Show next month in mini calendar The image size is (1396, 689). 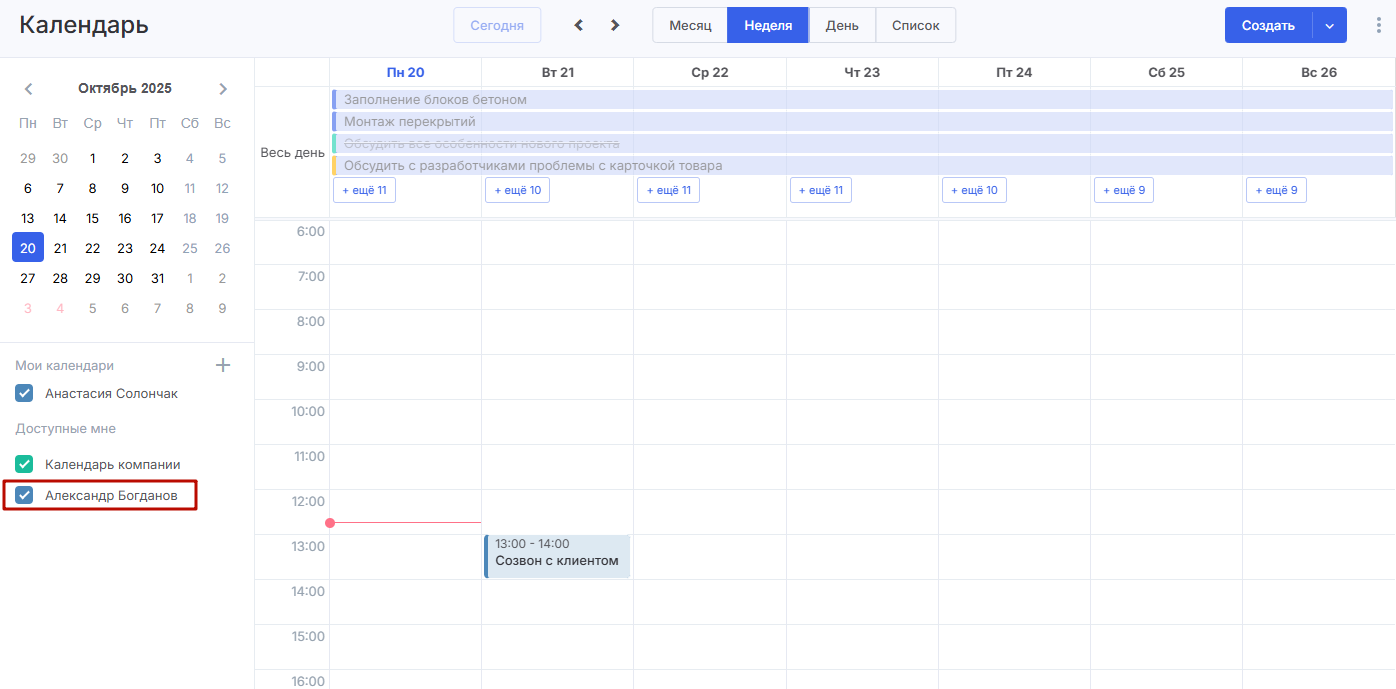(222, 89)
